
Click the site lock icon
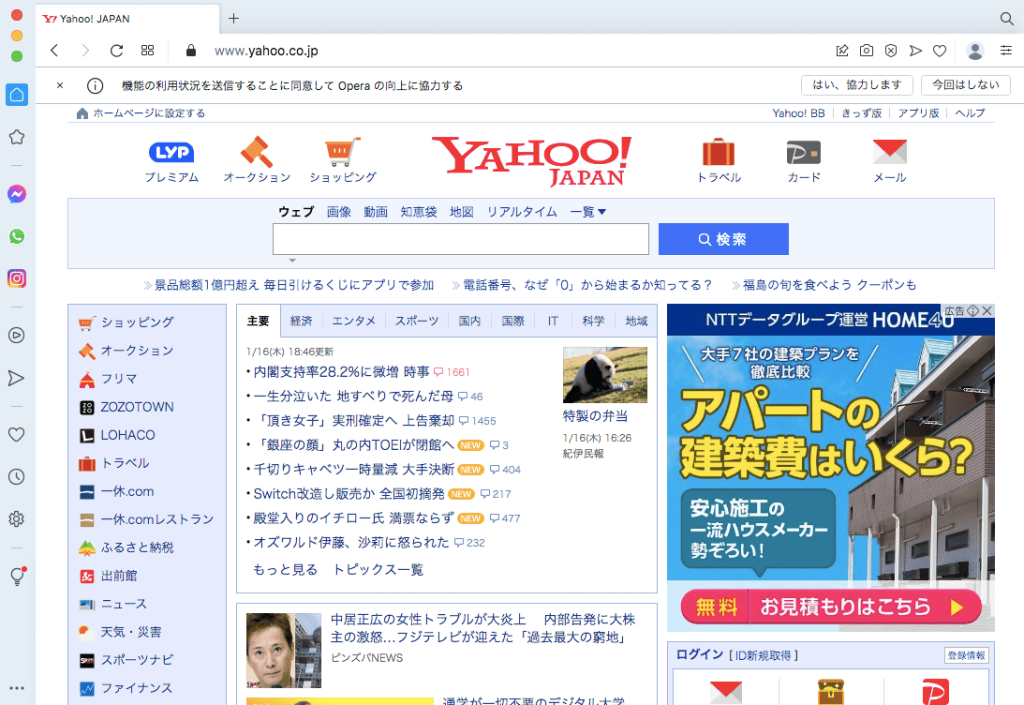pyautogui.click(x=191, y=50)
